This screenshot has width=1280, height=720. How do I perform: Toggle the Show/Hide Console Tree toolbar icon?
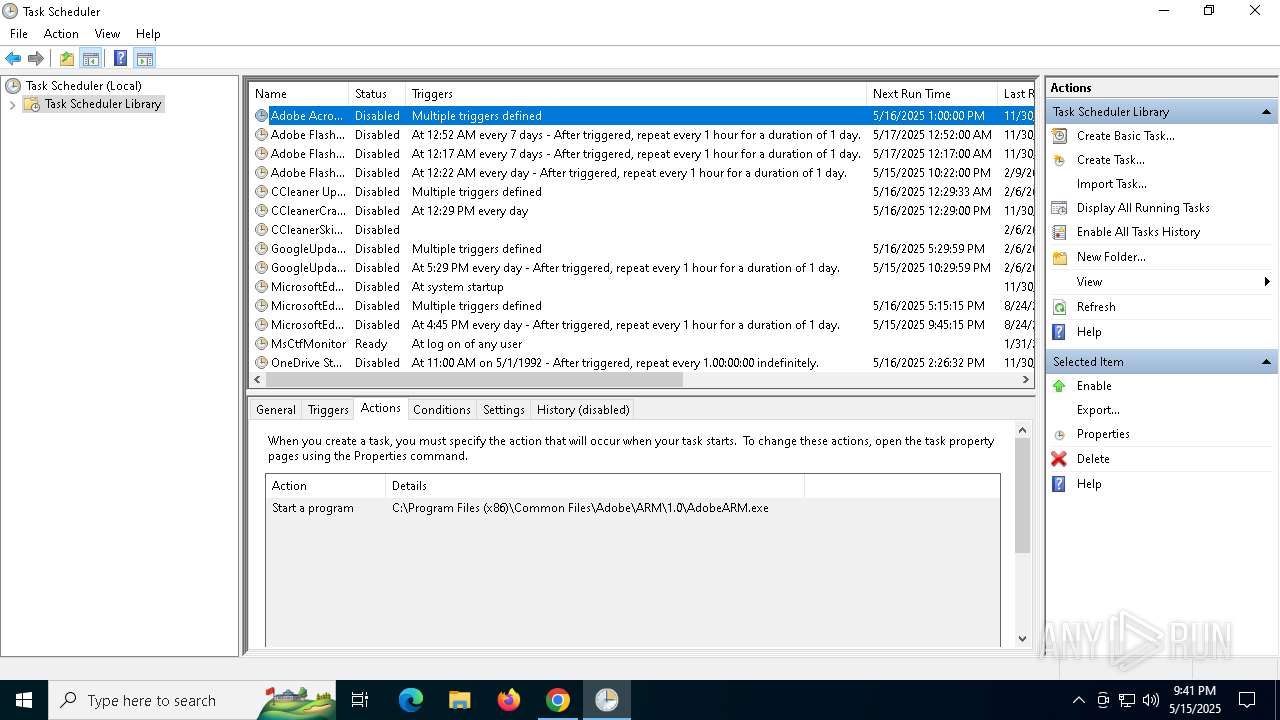(91, 58)
